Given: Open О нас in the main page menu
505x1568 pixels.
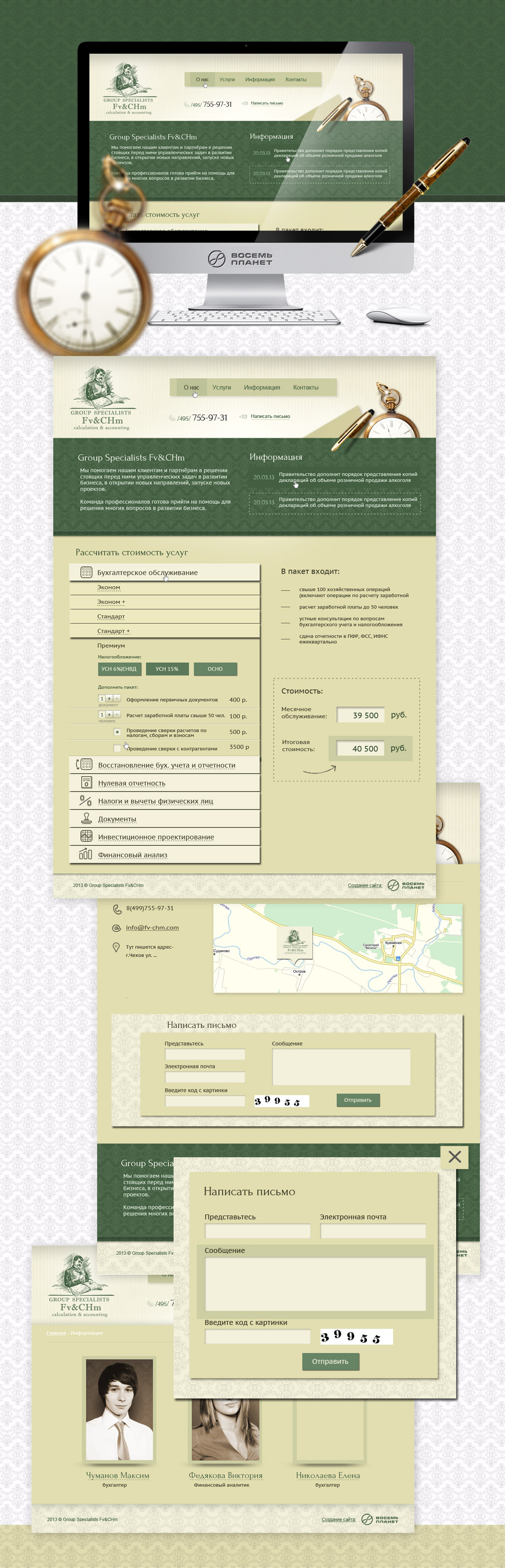Looking at the screenshot, I should click(x=191, y=387).
